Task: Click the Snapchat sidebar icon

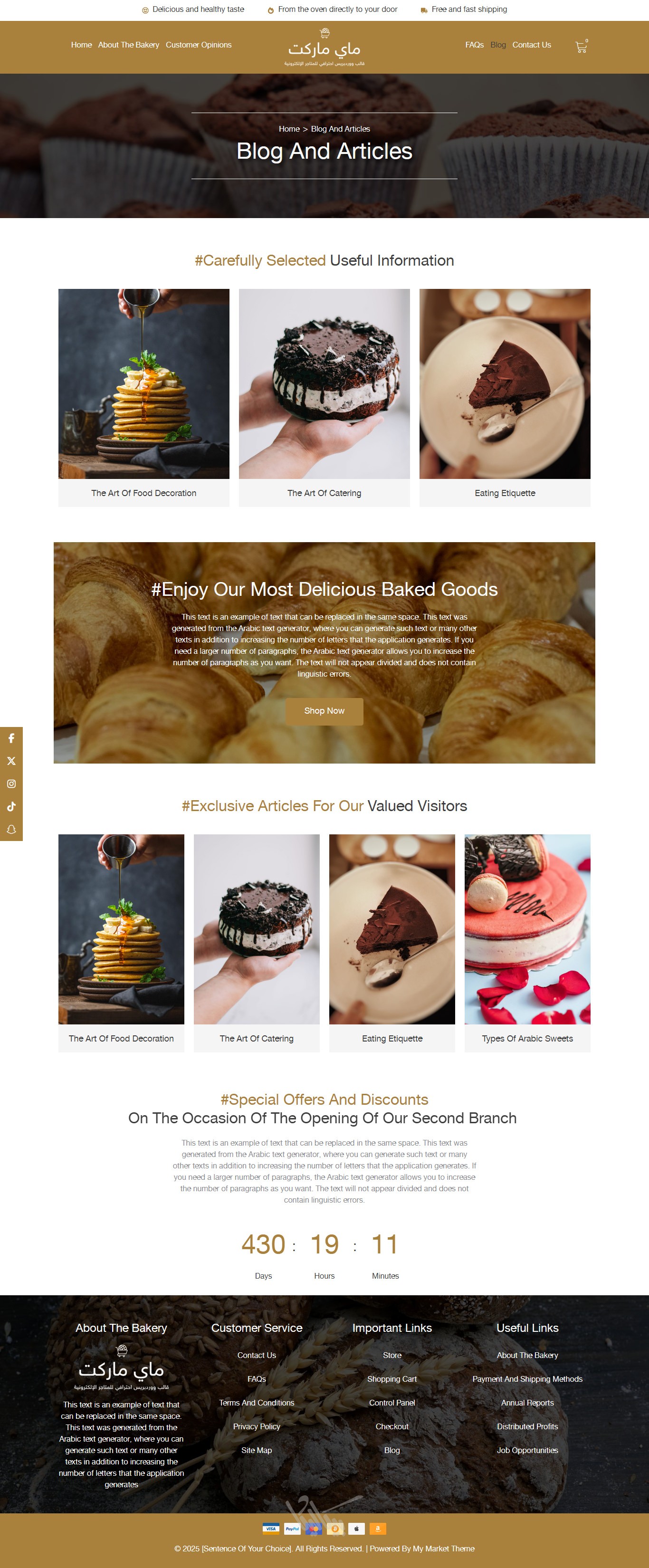Action: click(11, 830)
